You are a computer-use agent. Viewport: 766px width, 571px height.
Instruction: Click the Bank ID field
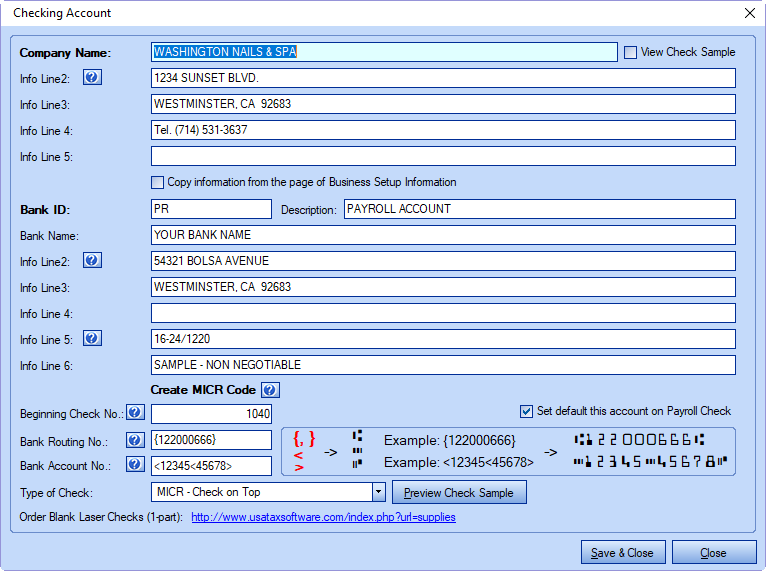[211, 209]
